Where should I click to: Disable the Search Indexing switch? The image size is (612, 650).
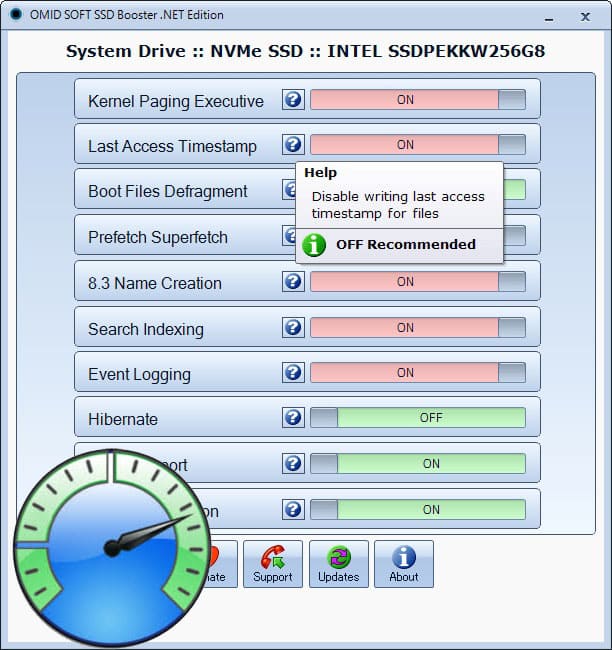click(x=418, y=327)
